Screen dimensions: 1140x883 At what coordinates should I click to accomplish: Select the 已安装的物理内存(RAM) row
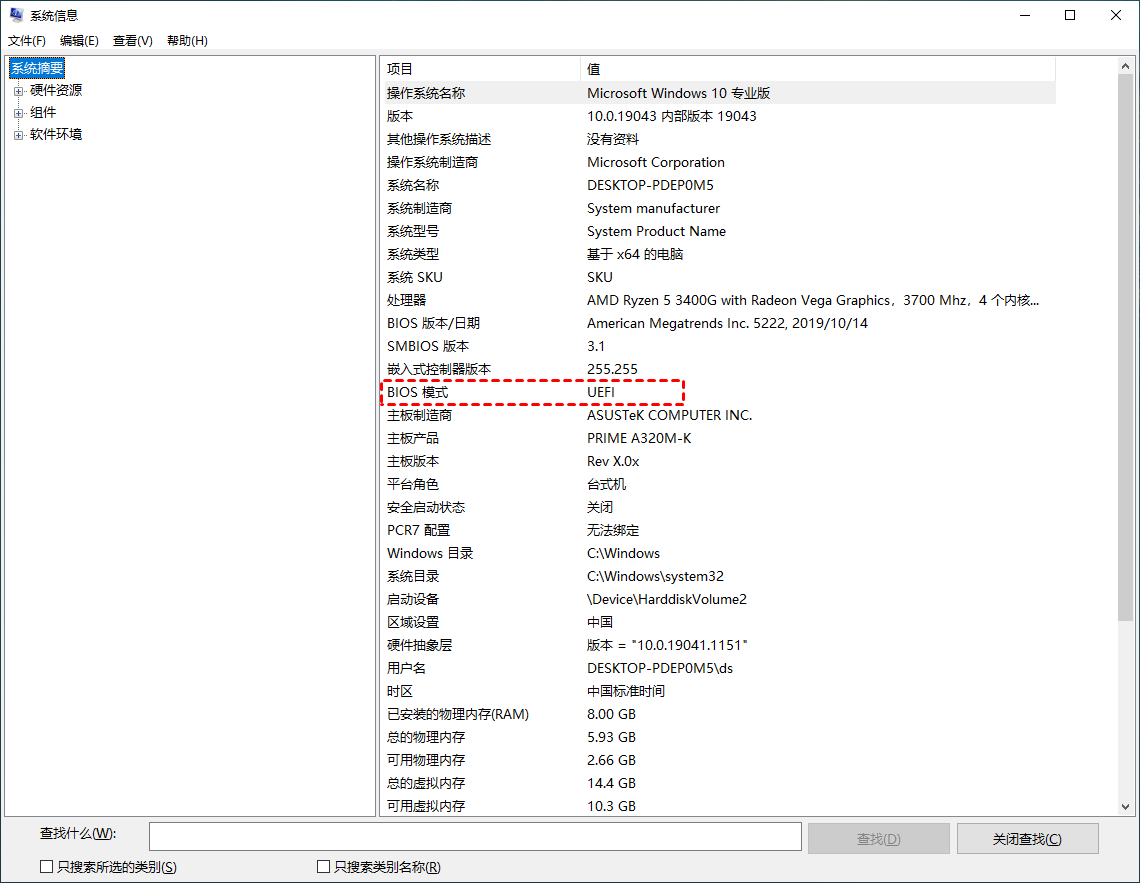(718, 714)
